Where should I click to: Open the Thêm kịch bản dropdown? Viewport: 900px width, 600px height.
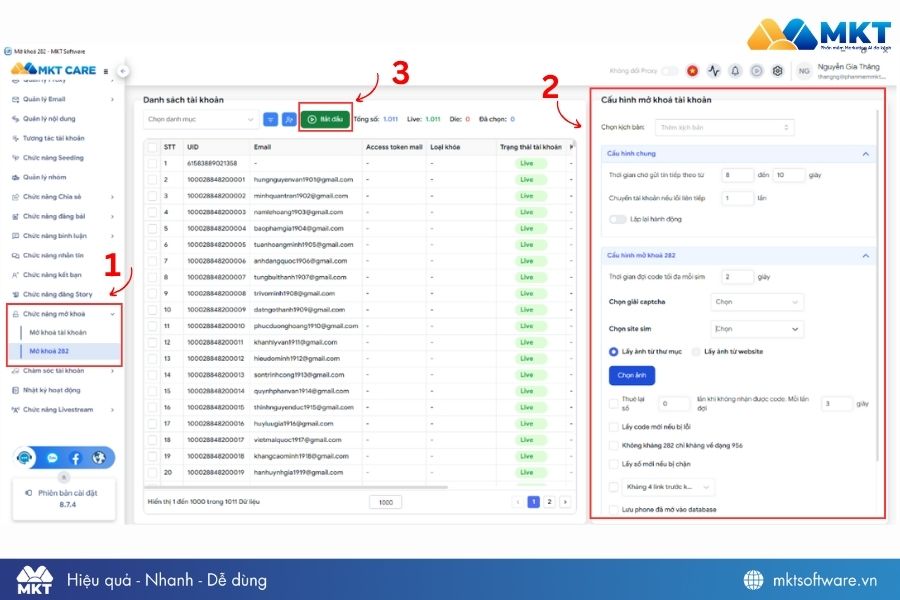point(724,127)
